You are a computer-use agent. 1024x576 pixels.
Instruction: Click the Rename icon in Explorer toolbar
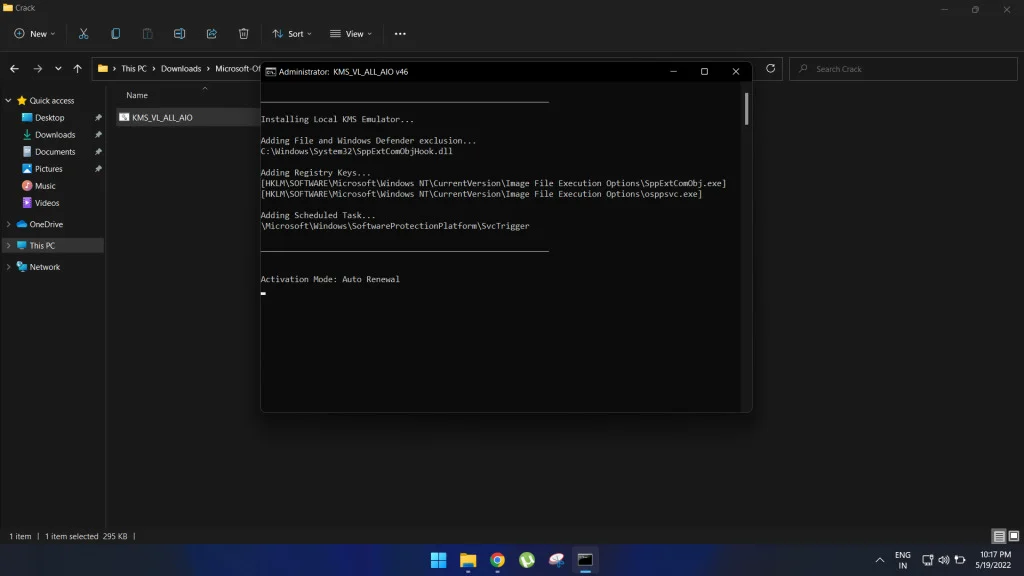[x=180, y=34]
